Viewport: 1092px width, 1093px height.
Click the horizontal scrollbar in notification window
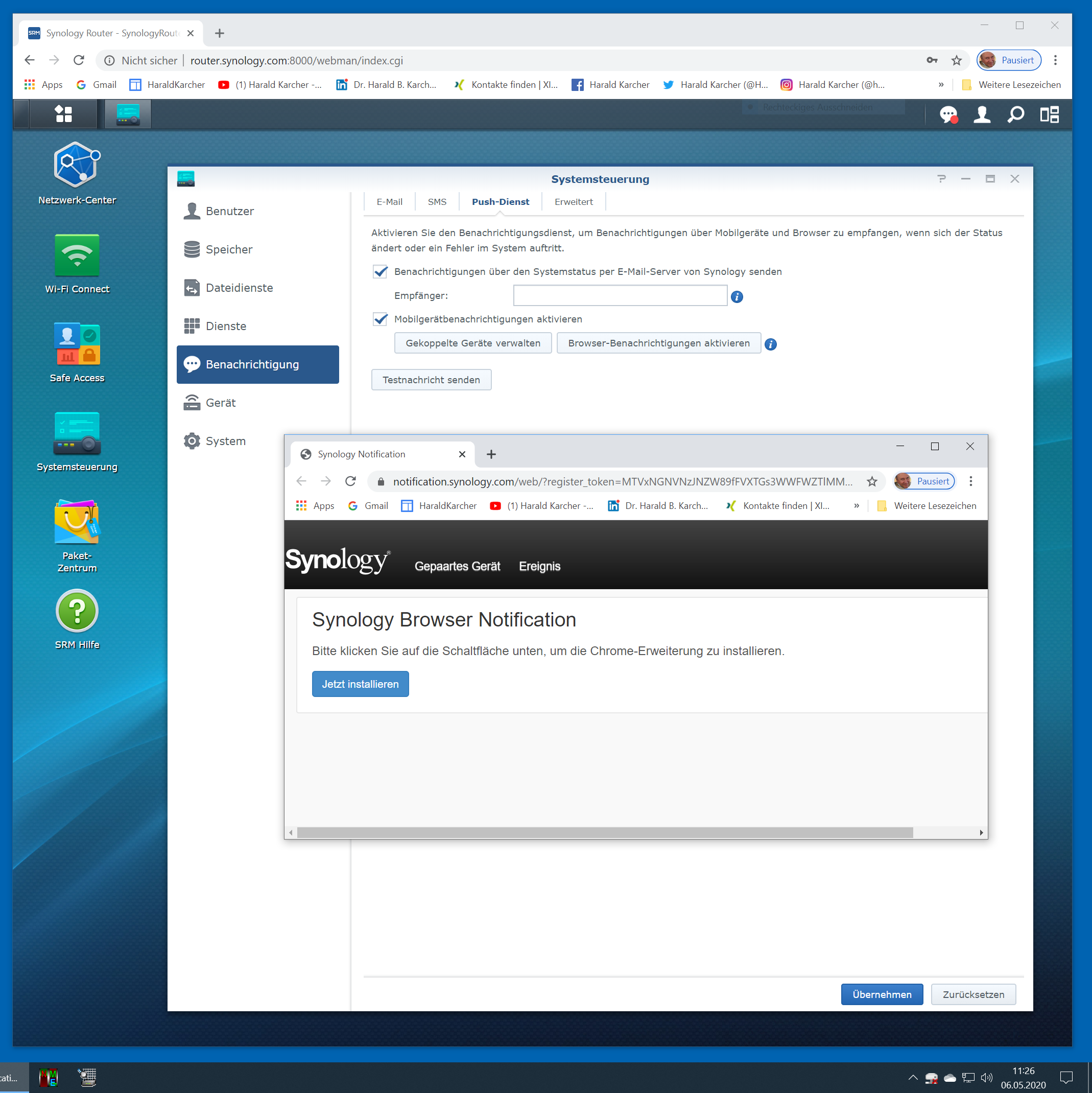point(605,833)
